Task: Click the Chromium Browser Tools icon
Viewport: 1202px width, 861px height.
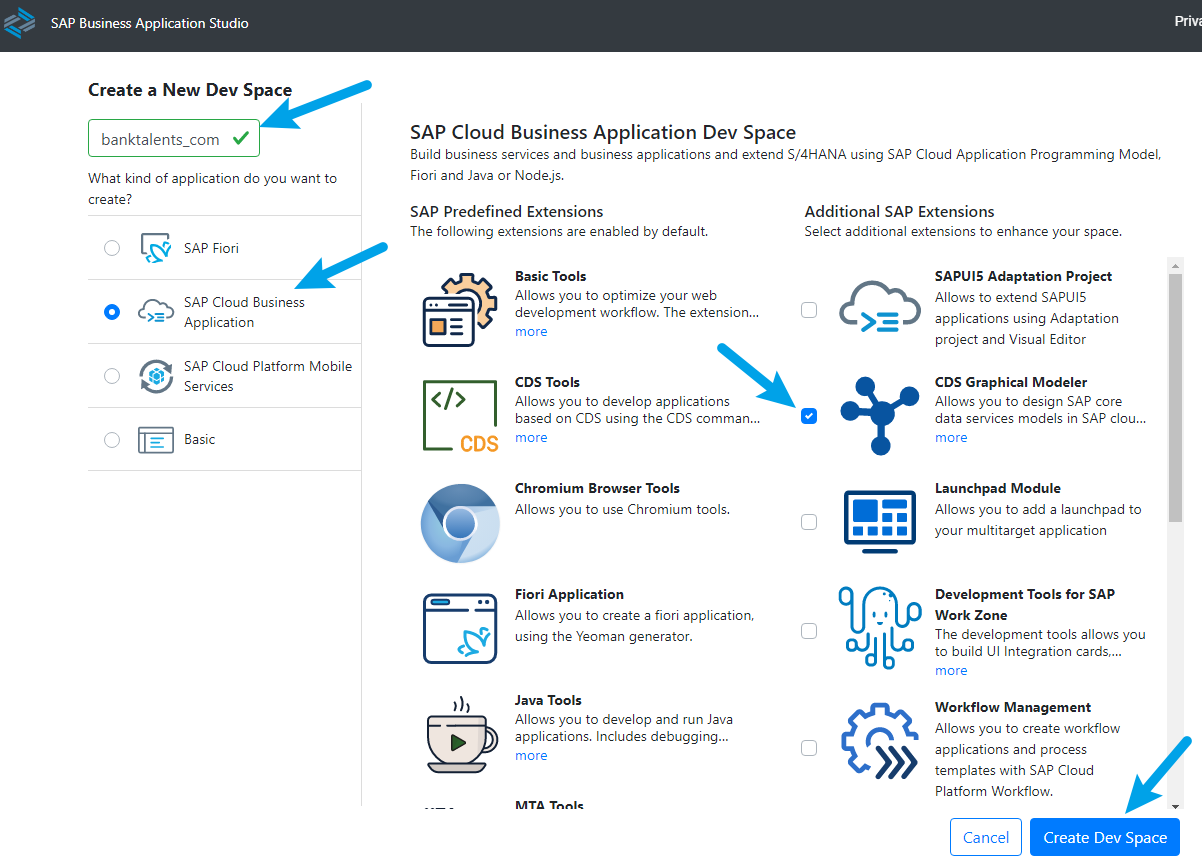Action: tap(459, 522)
